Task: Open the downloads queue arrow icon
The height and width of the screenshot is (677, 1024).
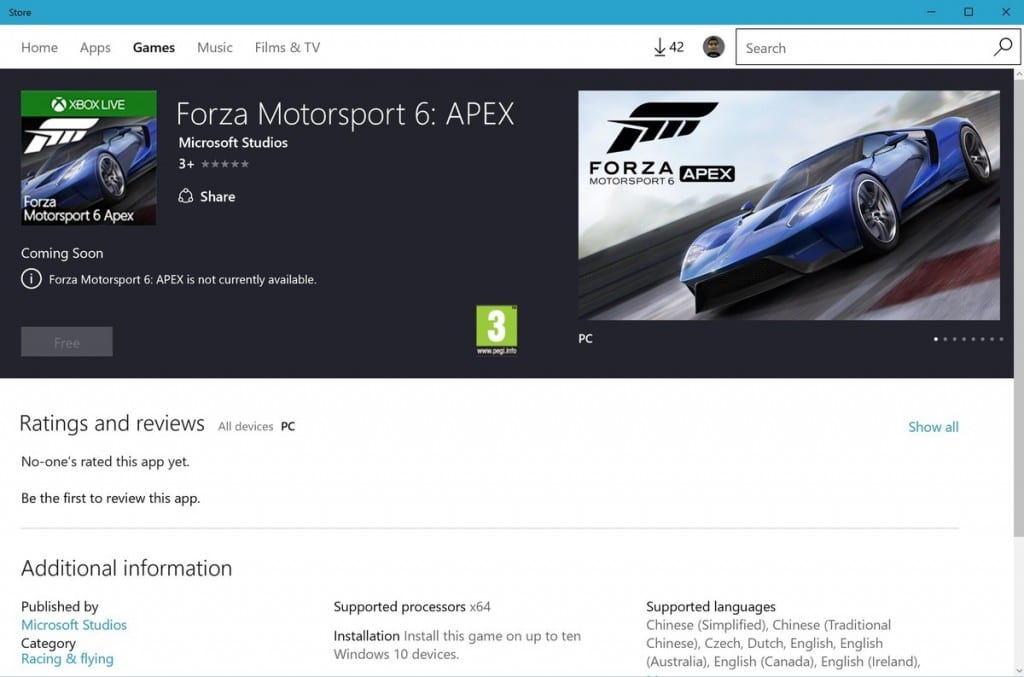Action: [x=660, y=47]
